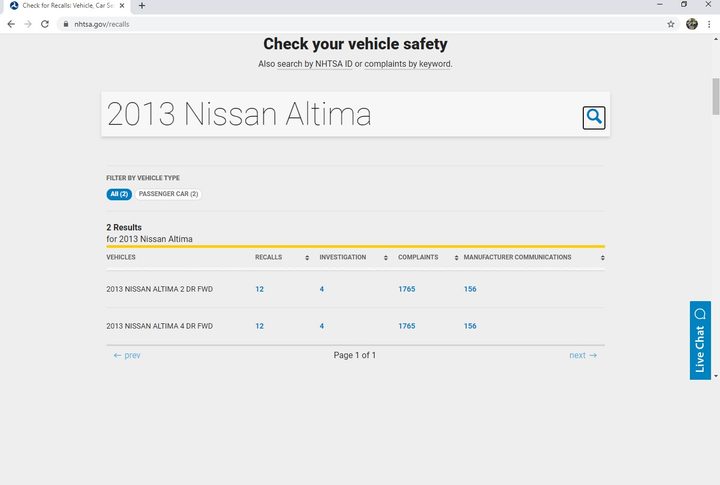Viewport: 720px width, 485px height.
Task: Click the VEHICLES column header
Action: coord(121,257)
